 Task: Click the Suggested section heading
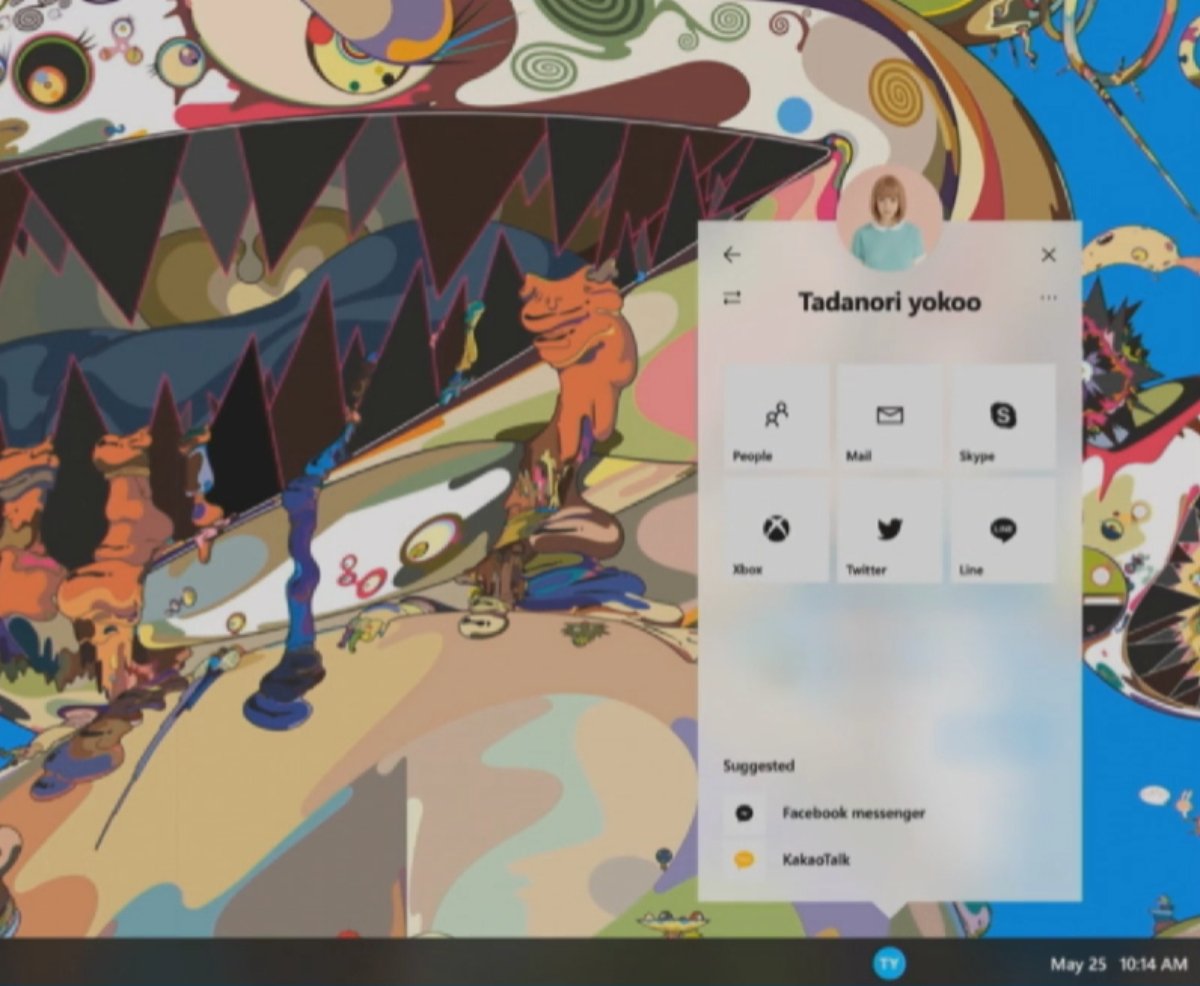click(x=758, y=766)
